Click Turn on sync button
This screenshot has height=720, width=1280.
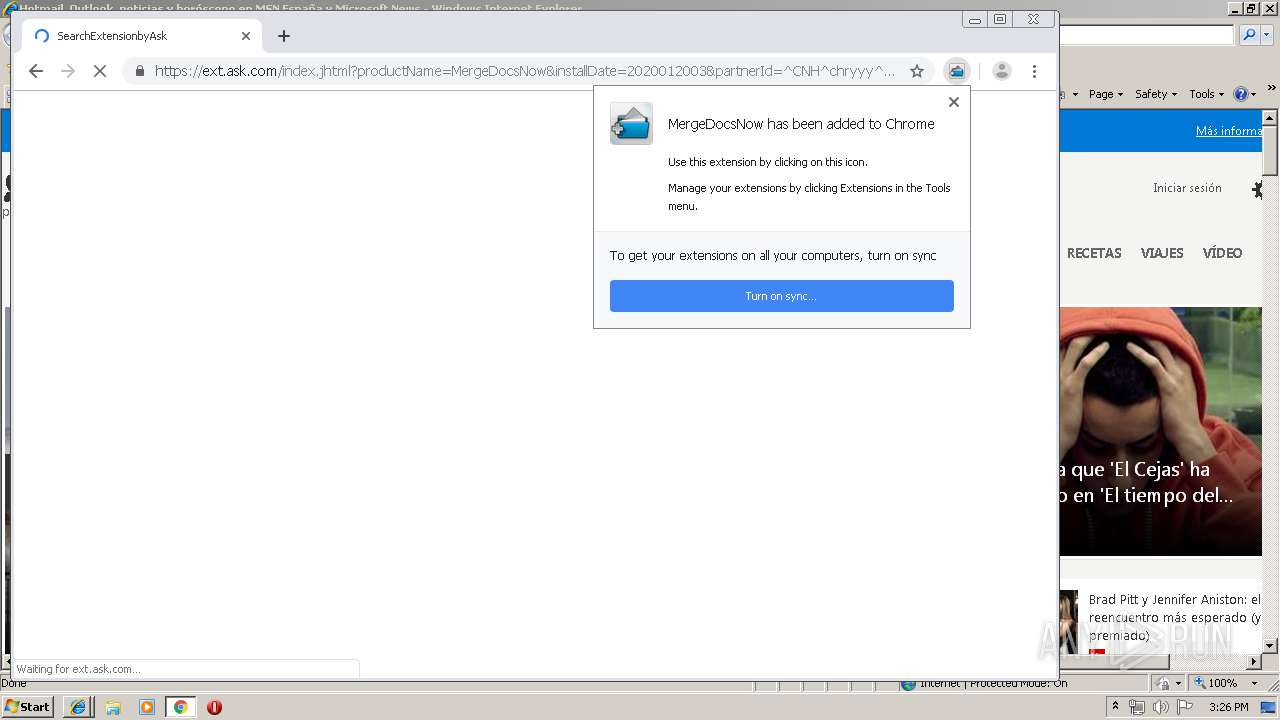[781, 296]
